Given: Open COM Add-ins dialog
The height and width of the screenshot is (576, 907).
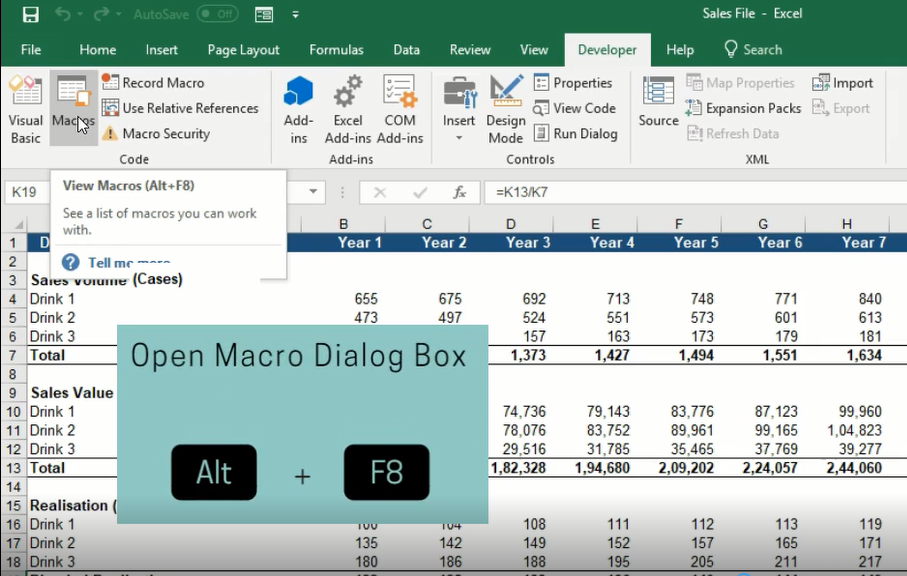Looking at the screenshot, I should click(x=400, y=110).
